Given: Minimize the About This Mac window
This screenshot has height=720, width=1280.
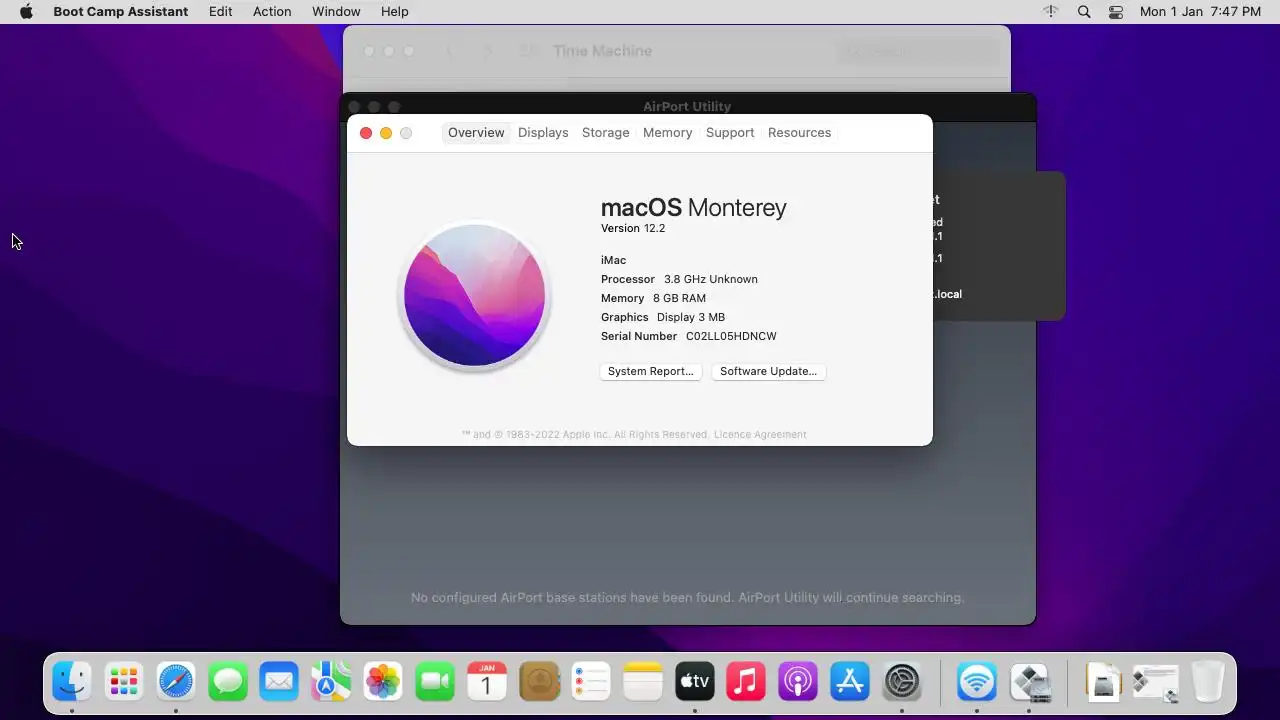Looking at the screenshot, I should point(386,133).
